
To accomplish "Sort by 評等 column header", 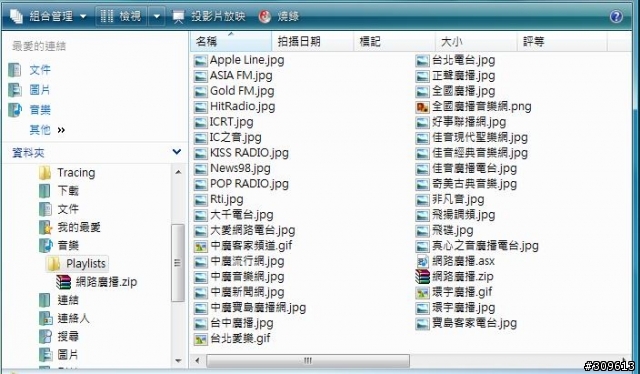I will (x=562, y=41).
